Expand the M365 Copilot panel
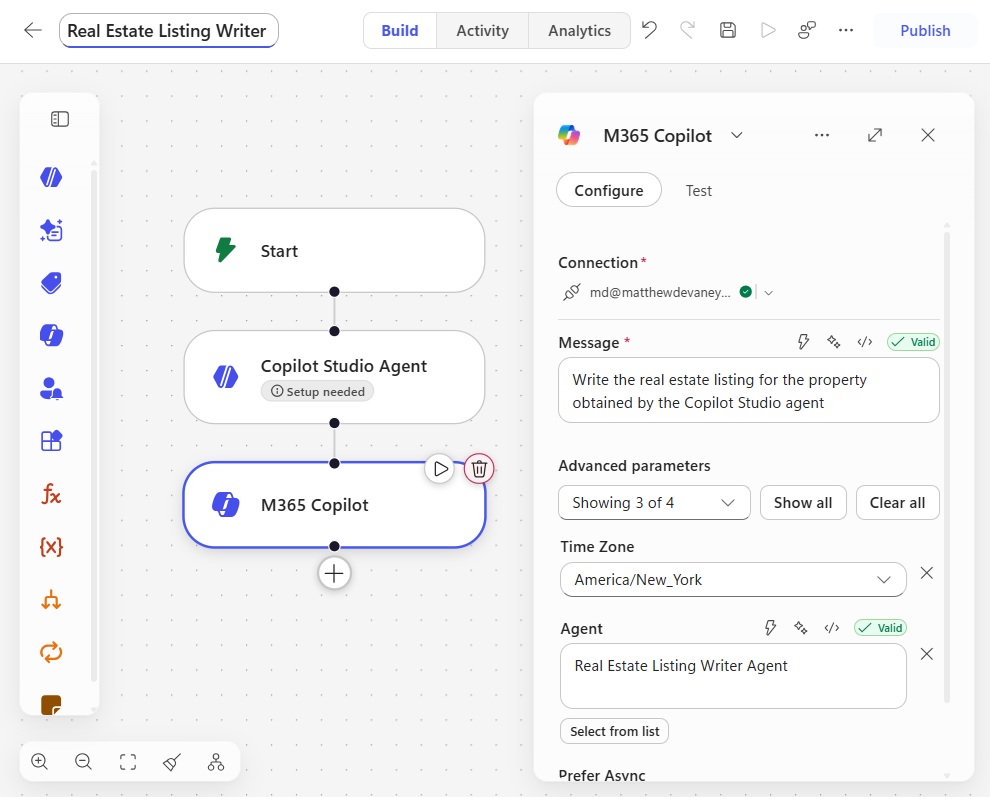Viewport: 990px width, 797px height. tap(874, 135)
